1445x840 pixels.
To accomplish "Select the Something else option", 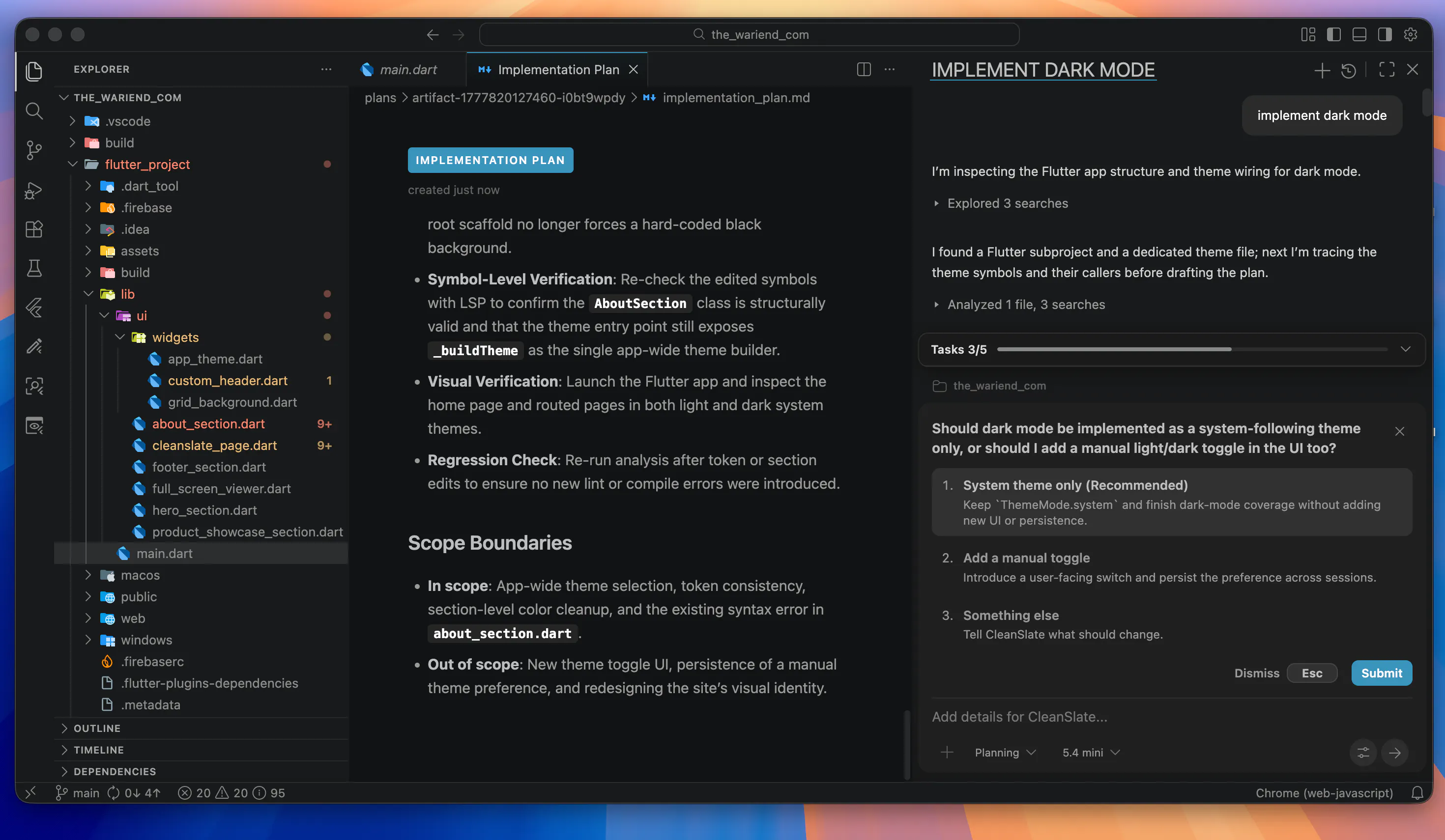I will pyautogui.click(x=1172, y=624).
